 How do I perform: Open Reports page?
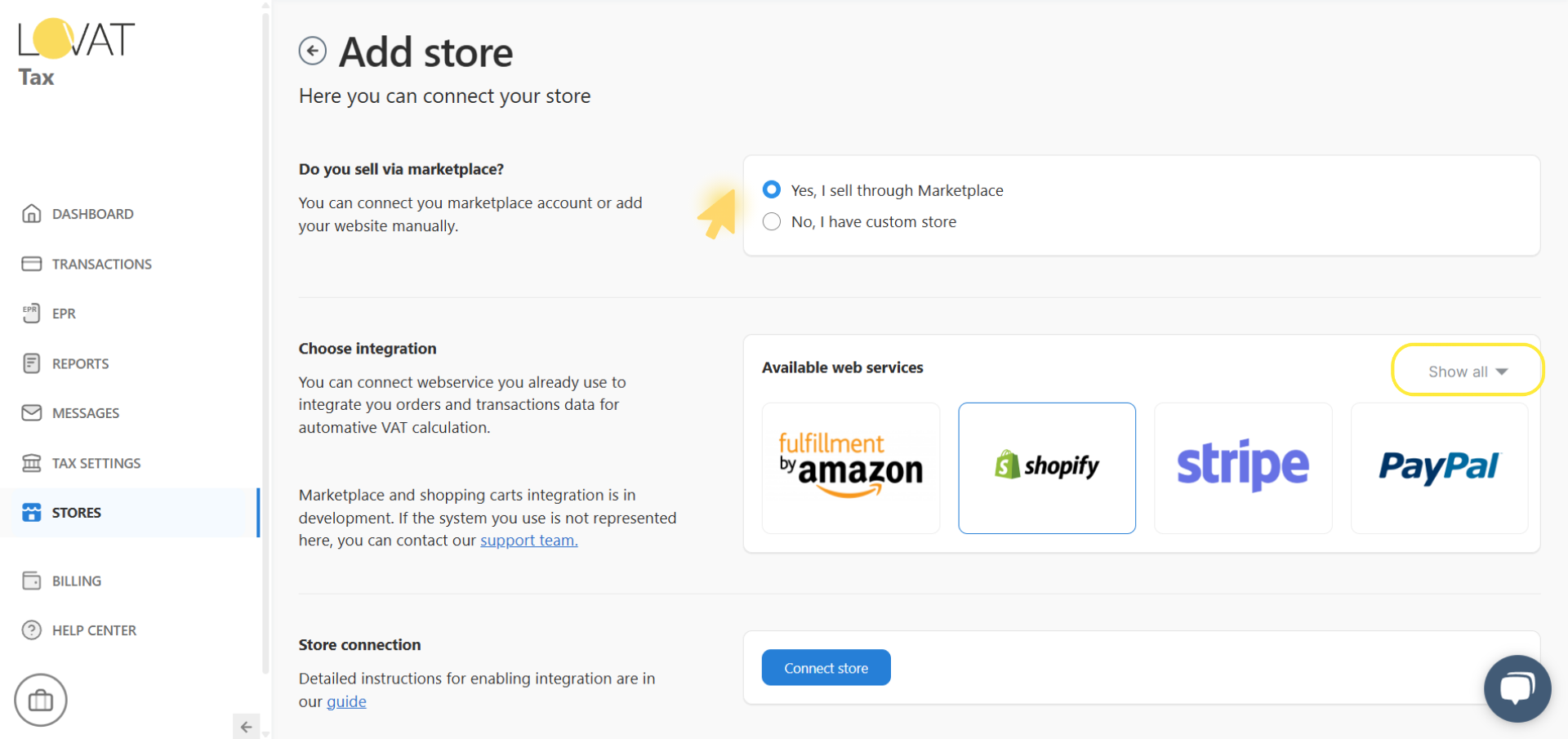80,363
